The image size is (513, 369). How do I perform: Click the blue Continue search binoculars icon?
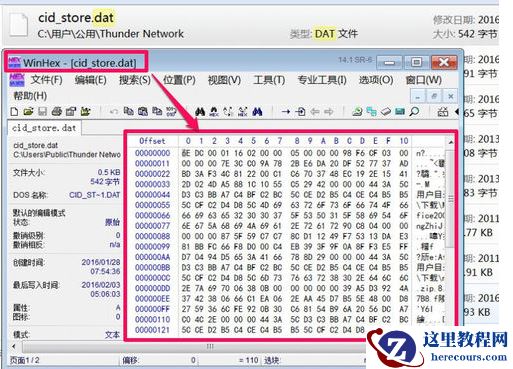[x=257, y=112]
